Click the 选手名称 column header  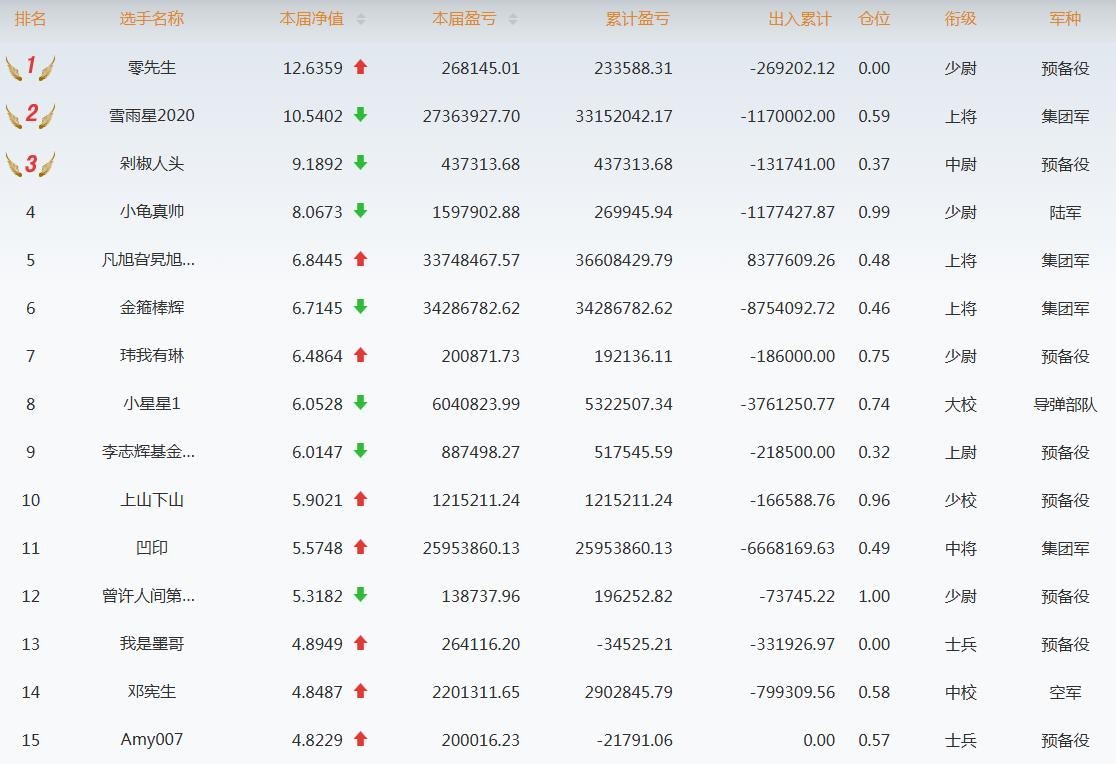(152, 19)
